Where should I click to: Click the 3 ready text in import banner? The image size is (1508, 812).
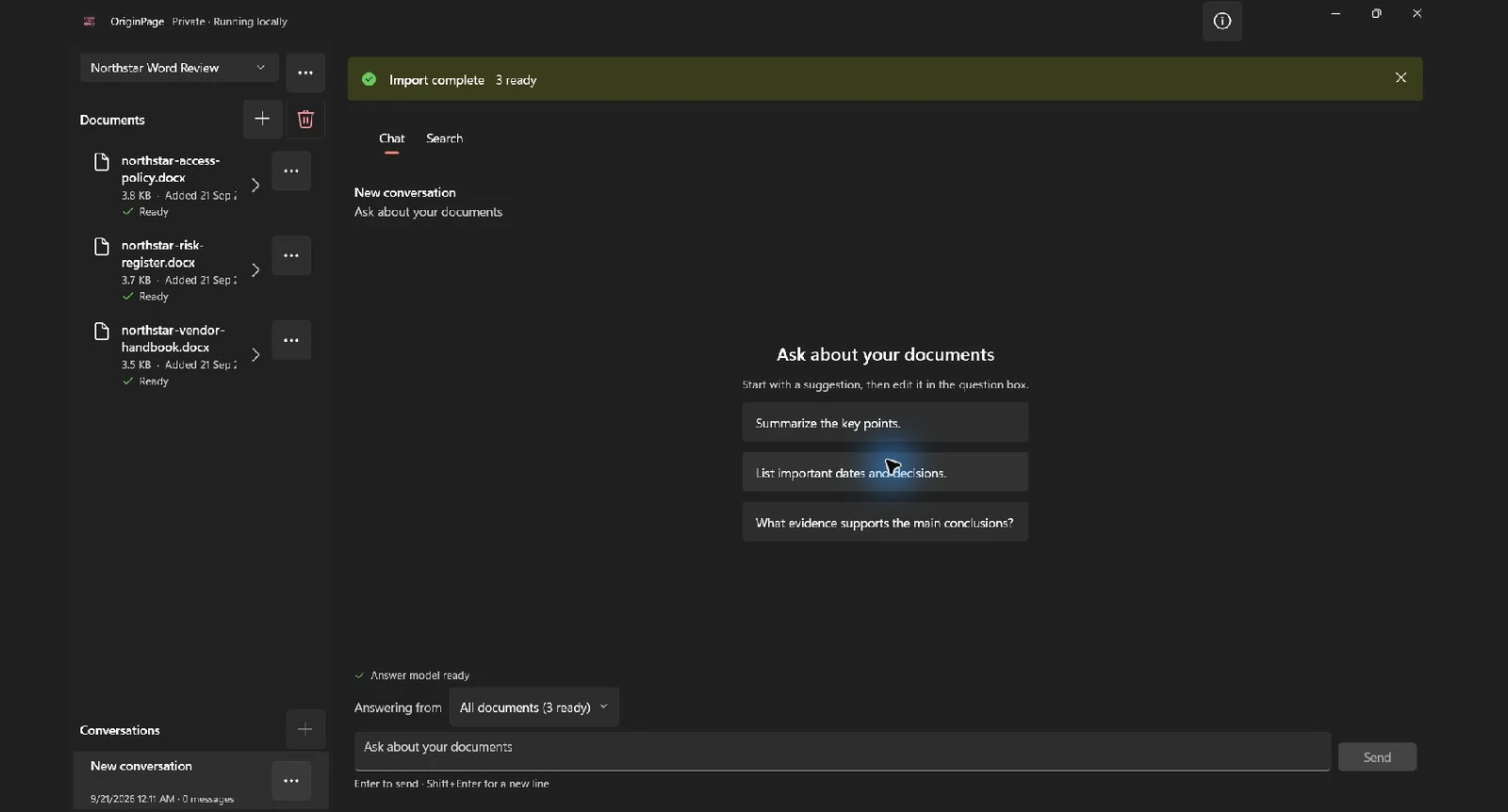click(x=516, y=80)
